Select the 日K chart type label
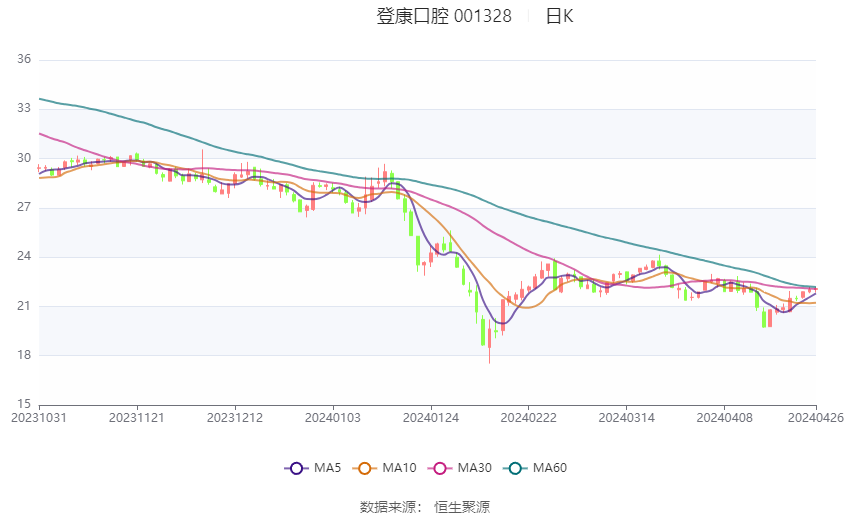Image resolution: width=850 pixels, height=517 pixels. click(559, 16)
